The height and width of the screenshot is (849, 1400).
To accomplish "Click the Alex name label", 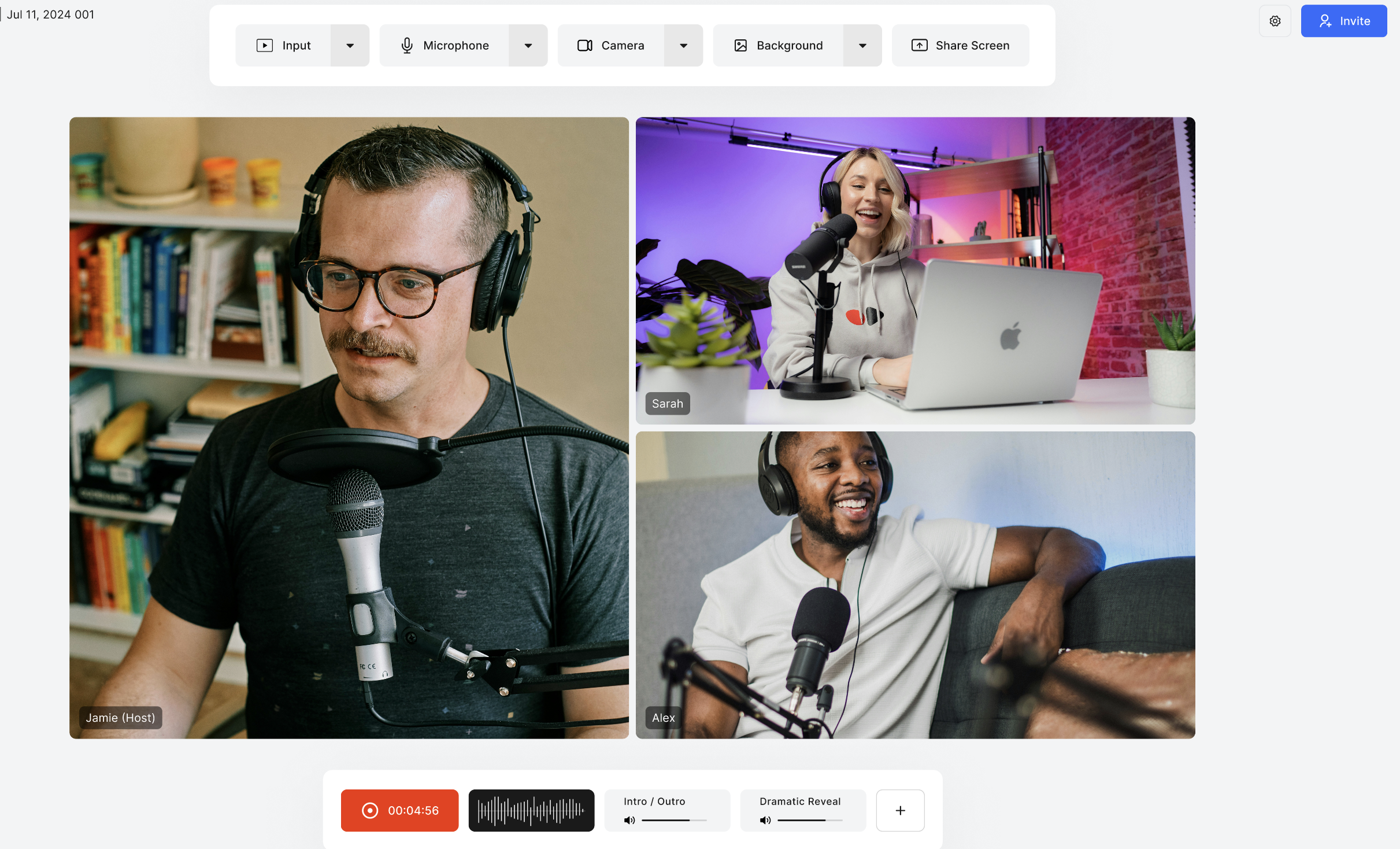I will [x=663, y=717].
